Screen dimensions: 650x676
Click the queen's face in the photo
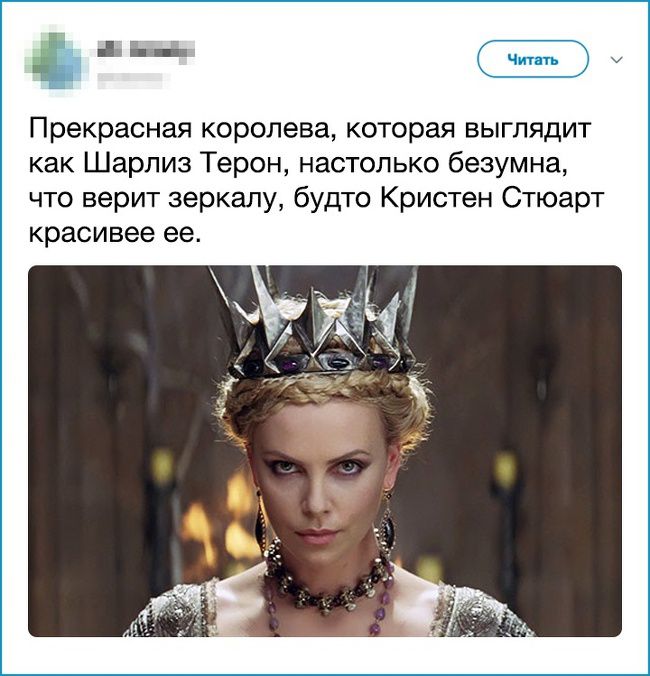pos(324,485)
